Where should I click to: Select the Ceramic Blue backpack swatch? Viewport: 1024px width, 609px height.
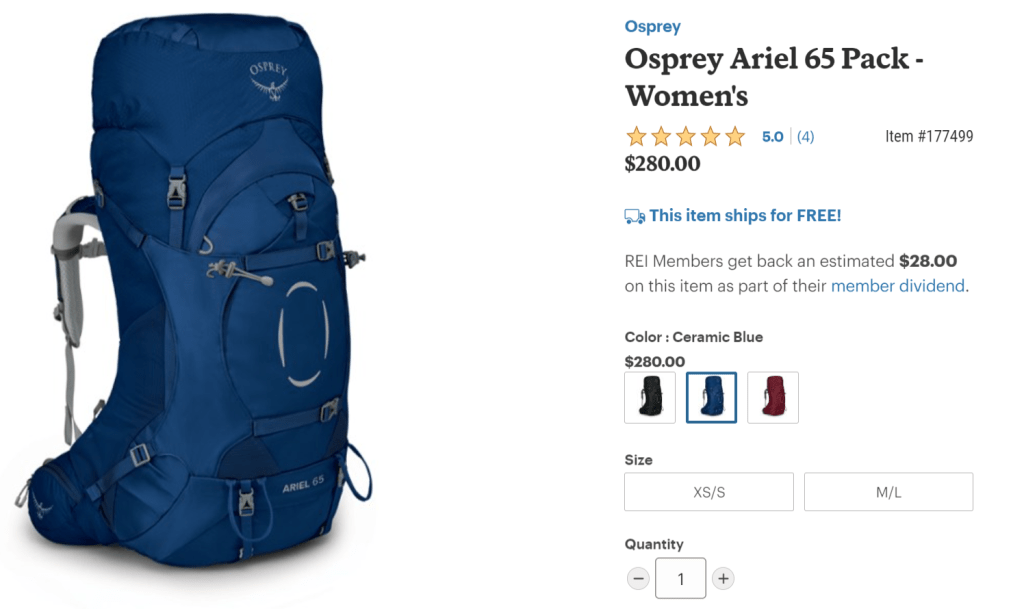point(711,398)
